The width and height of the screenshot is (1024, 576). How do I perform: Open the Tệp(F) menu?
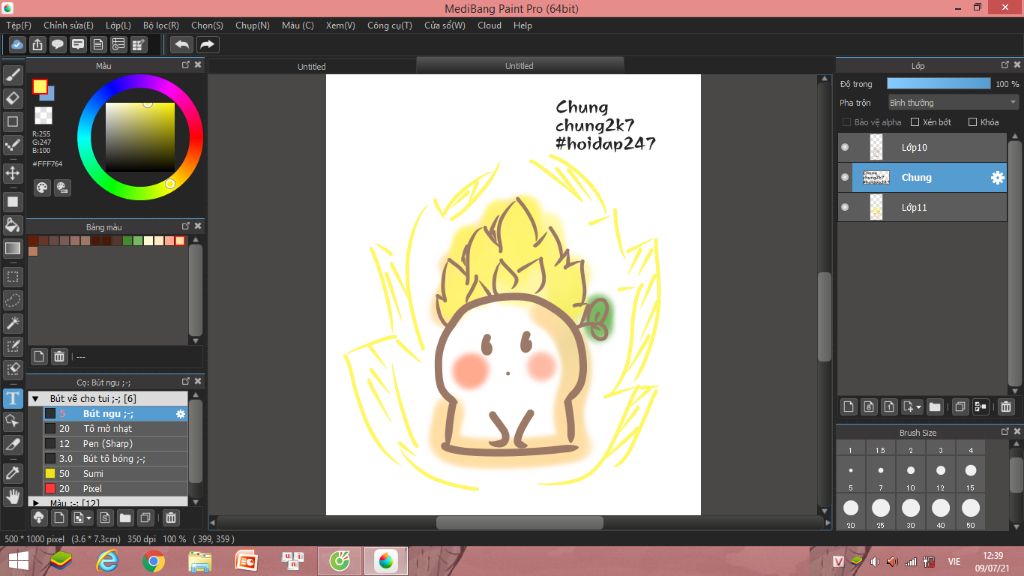(x=19, y=25)
